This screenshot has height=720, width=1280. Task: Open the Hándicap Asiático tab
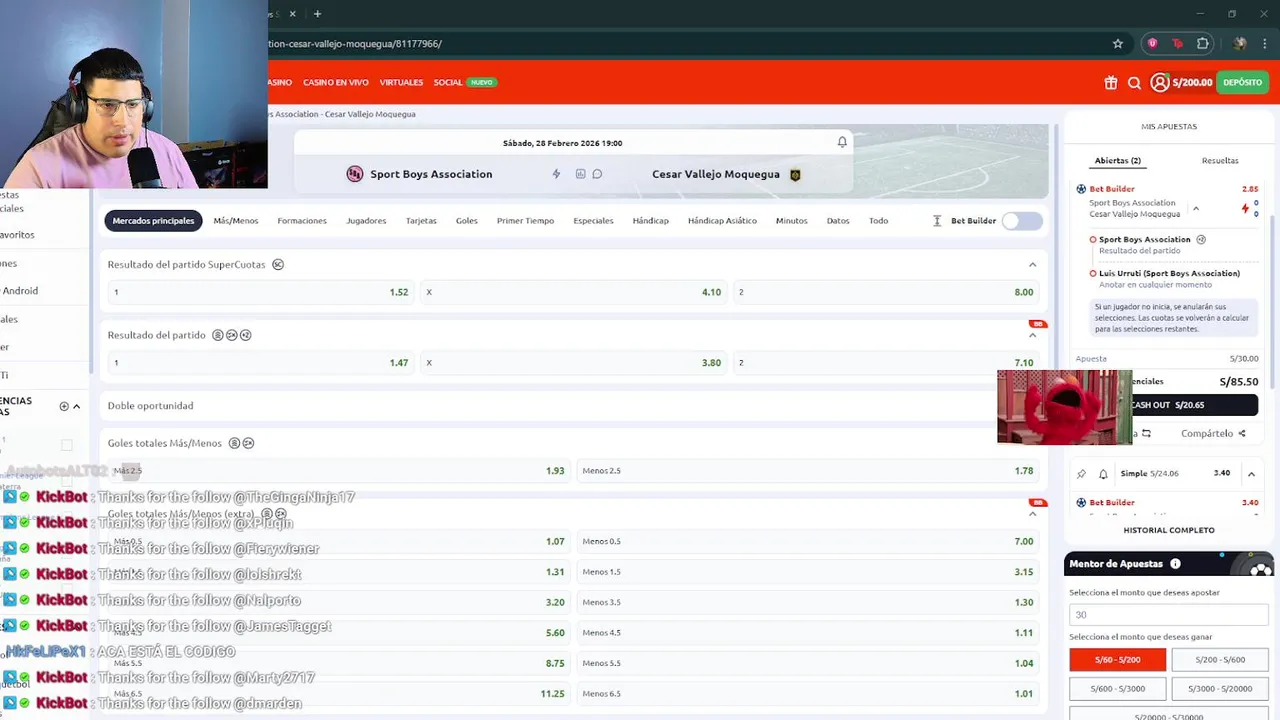722,221
